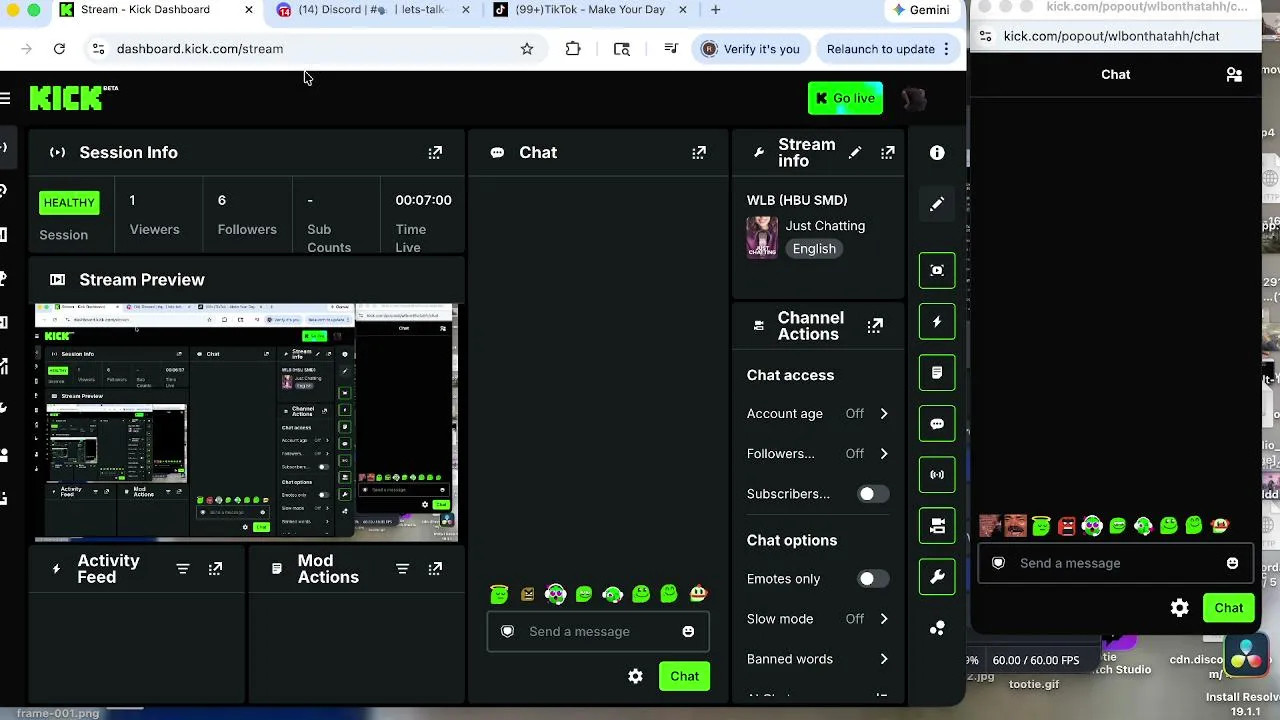The height and width of the screenshot is (720, 1280).
Task: Toggle Subscribers-only chat switch
Action: point(872,494)
